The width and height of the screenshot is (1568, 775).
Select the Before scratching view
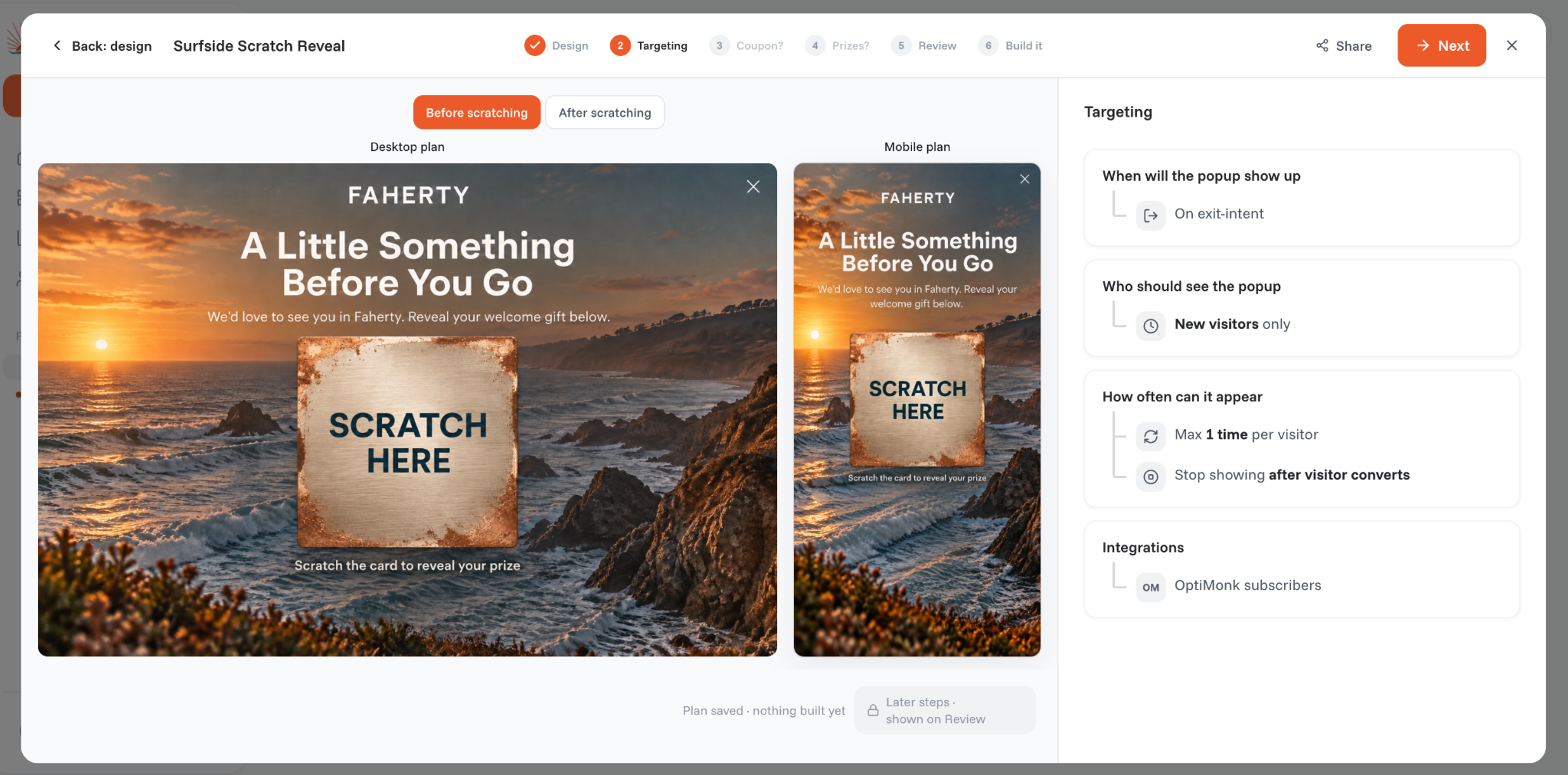tap(477, 112)
